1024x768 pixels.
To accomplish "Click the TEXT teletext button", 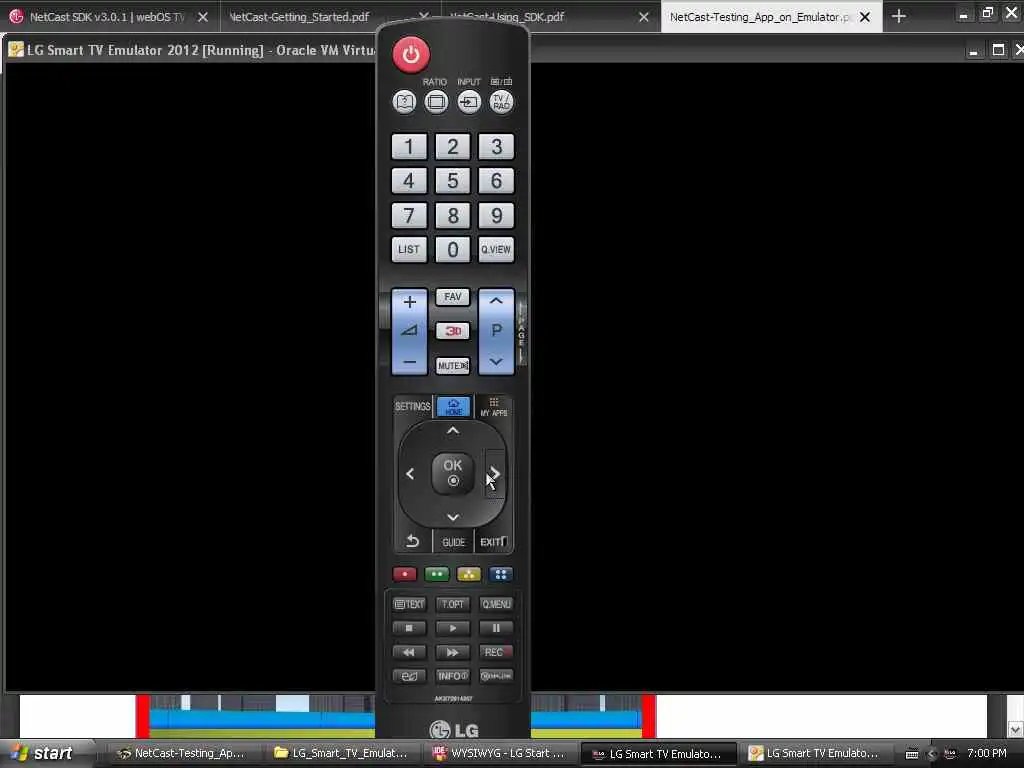I will tap(409, 604).
